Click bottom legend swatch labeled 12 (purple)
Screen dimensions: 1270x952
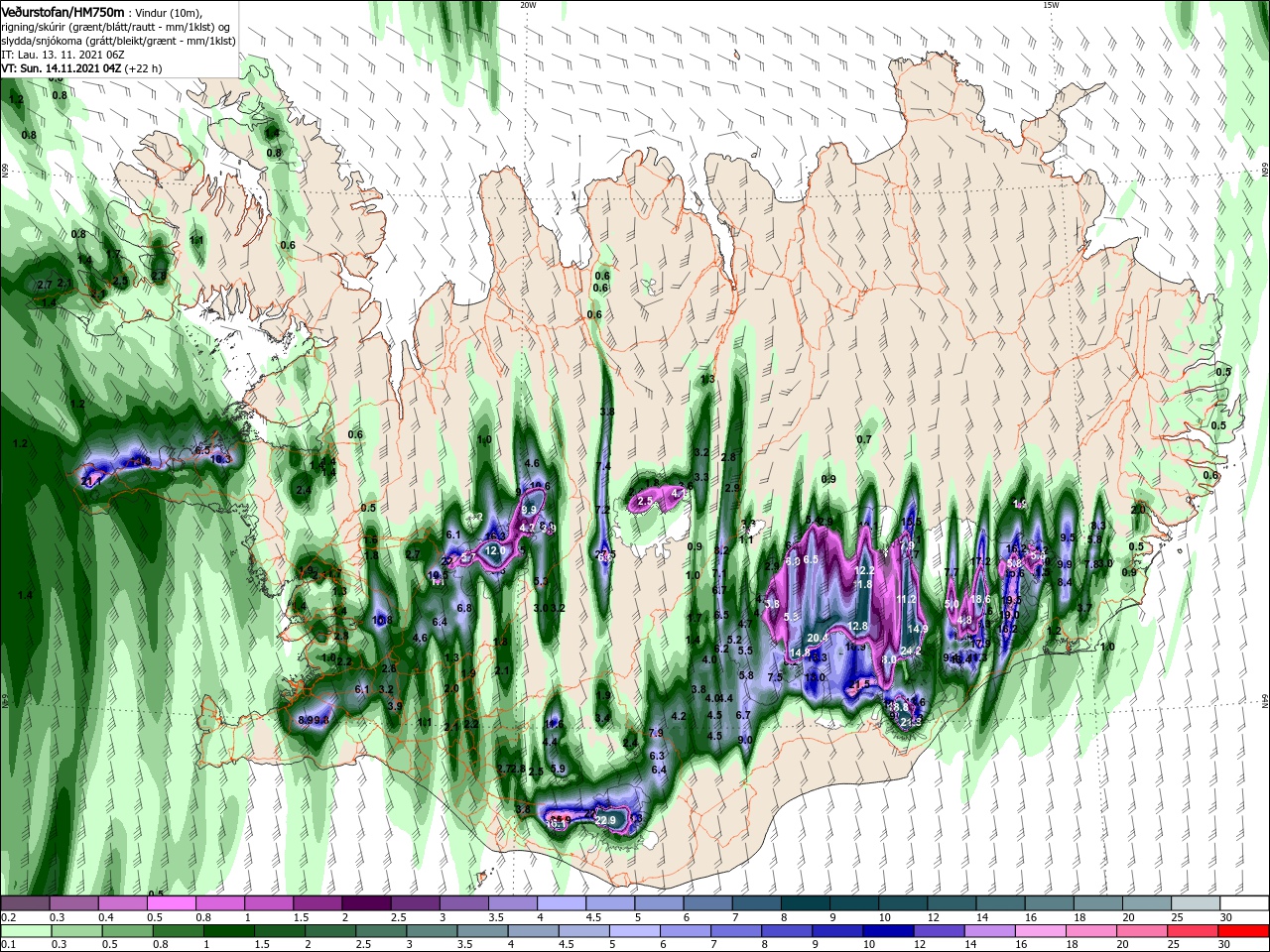tap(938, 931)
